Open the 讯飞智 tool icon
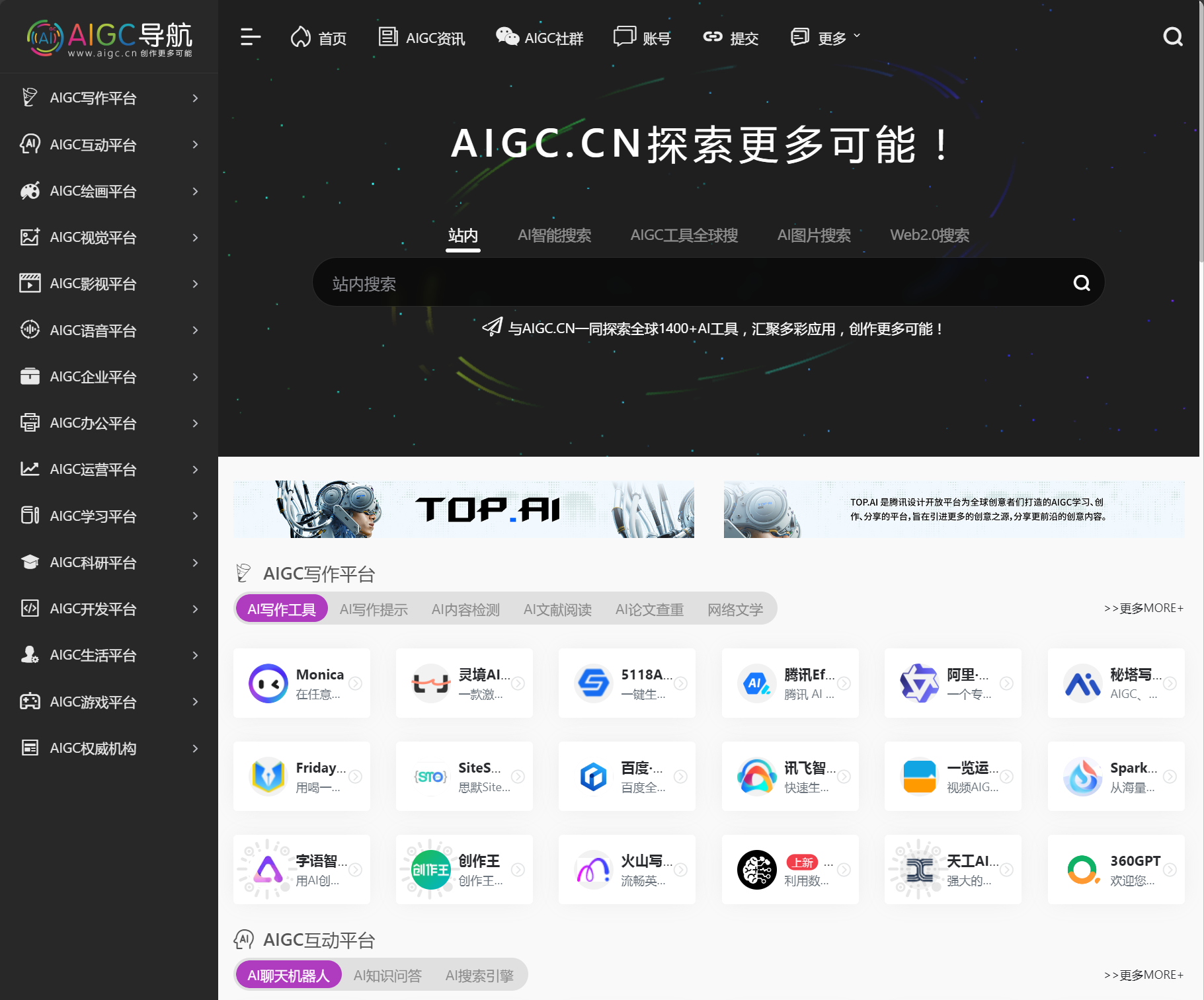 (x=757, y=777)
